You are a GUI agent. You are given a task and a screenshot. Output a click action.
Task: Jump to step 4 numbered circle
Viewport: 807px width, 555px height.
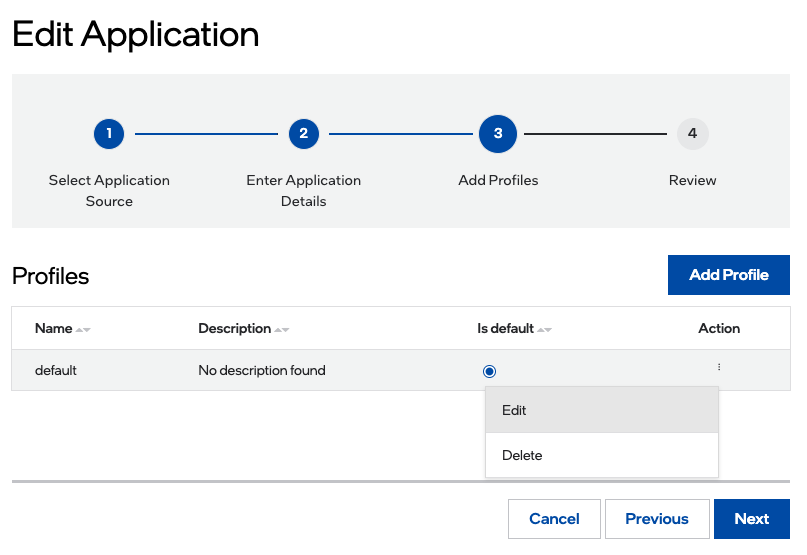pyautogui.click(x=692, y=133)
